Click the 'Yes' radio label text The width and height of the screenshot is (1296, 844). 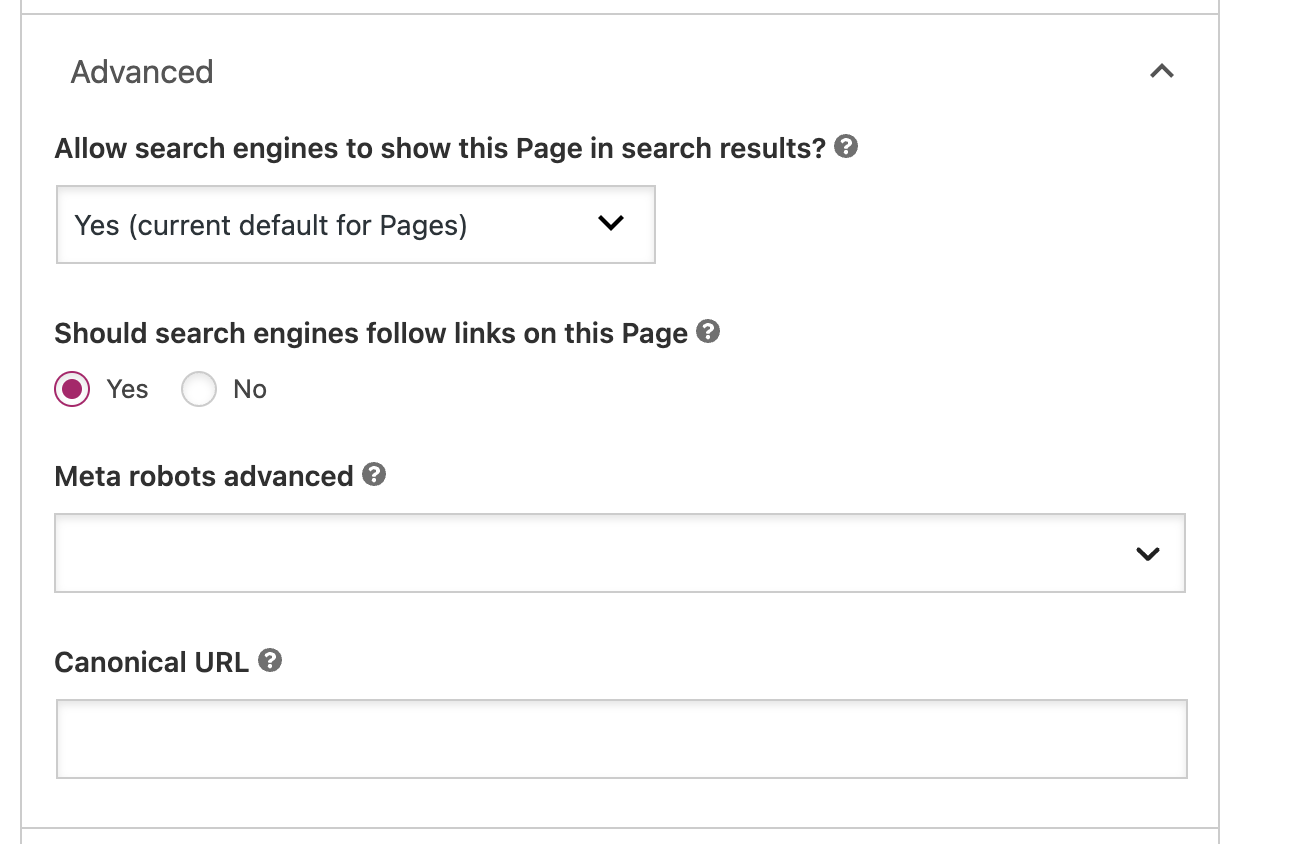coord(127,389)
